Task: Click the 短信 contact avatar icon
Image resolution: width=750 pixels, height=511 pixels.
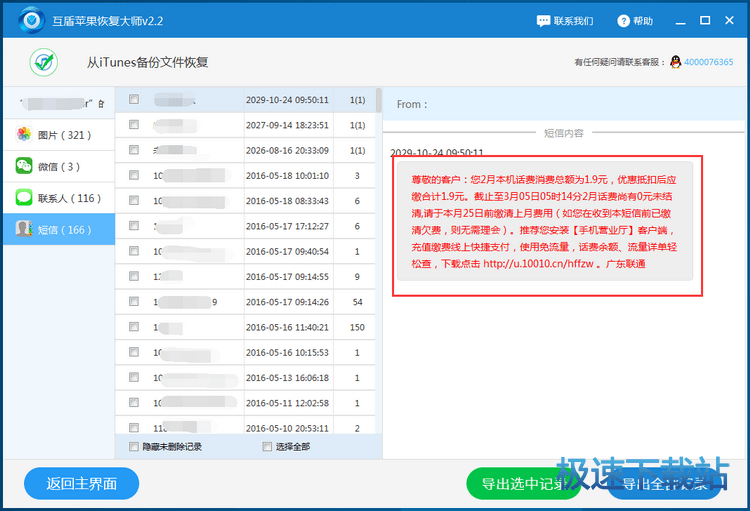Action: (x=24, y=229)
